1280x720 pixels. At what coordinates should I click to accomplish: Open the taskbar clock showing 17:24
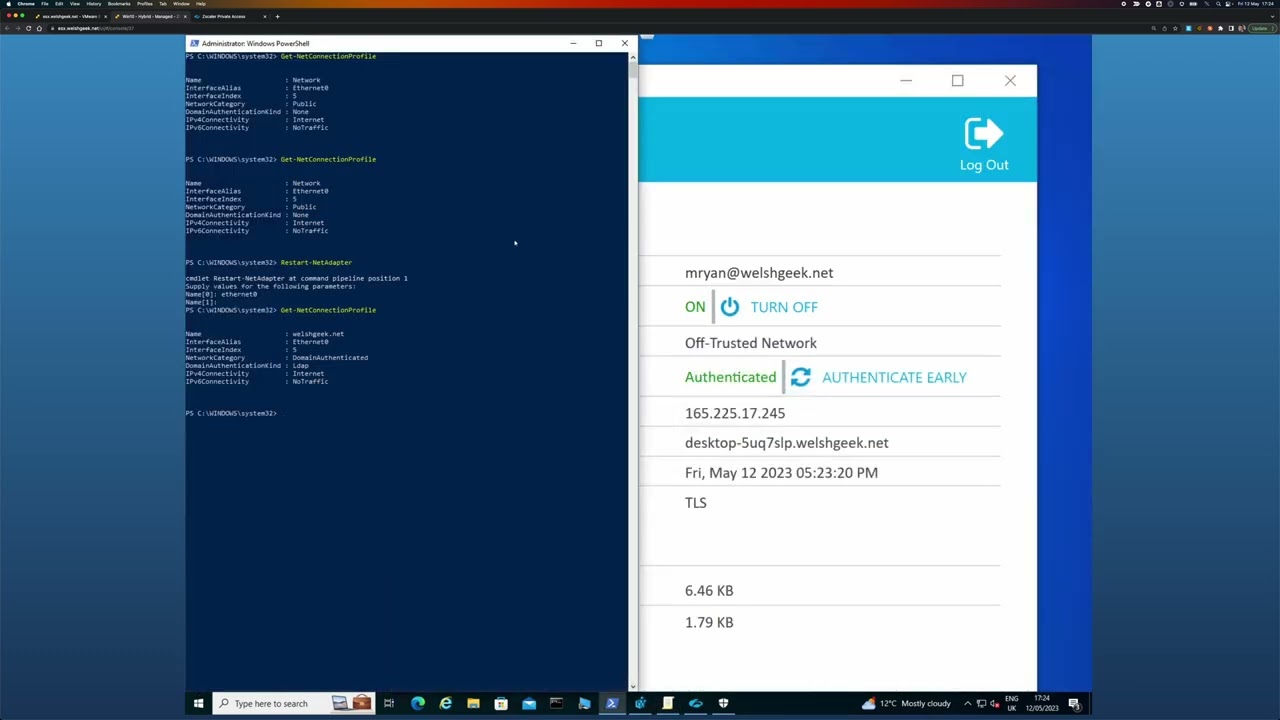[x=1043, y=703]
